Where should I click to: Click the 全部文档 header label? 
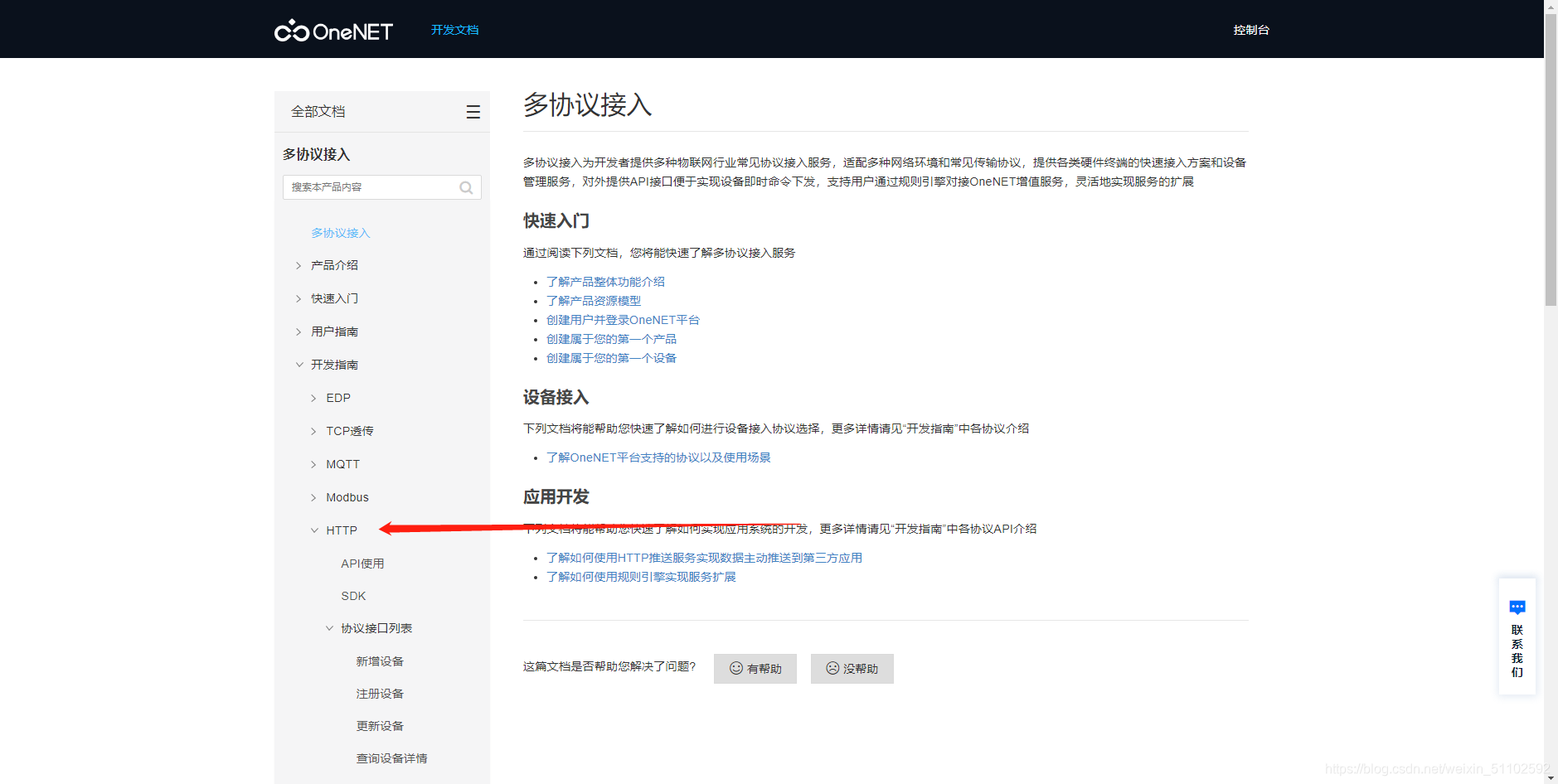[318, 112]
